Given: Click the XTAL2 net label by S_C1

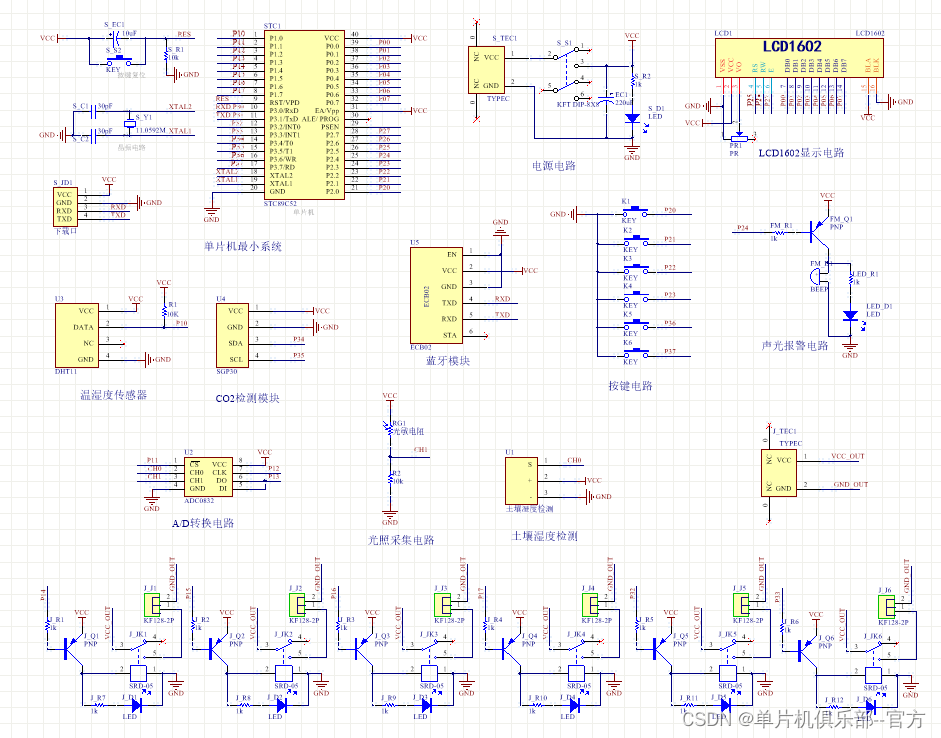Looking at the screenshot, I should pos(179,107).
